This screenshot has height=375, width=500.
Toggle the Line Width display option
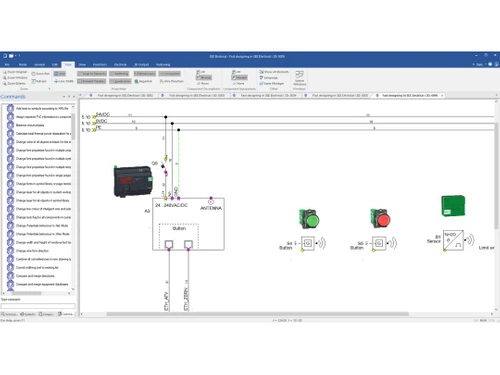point(64,81)
